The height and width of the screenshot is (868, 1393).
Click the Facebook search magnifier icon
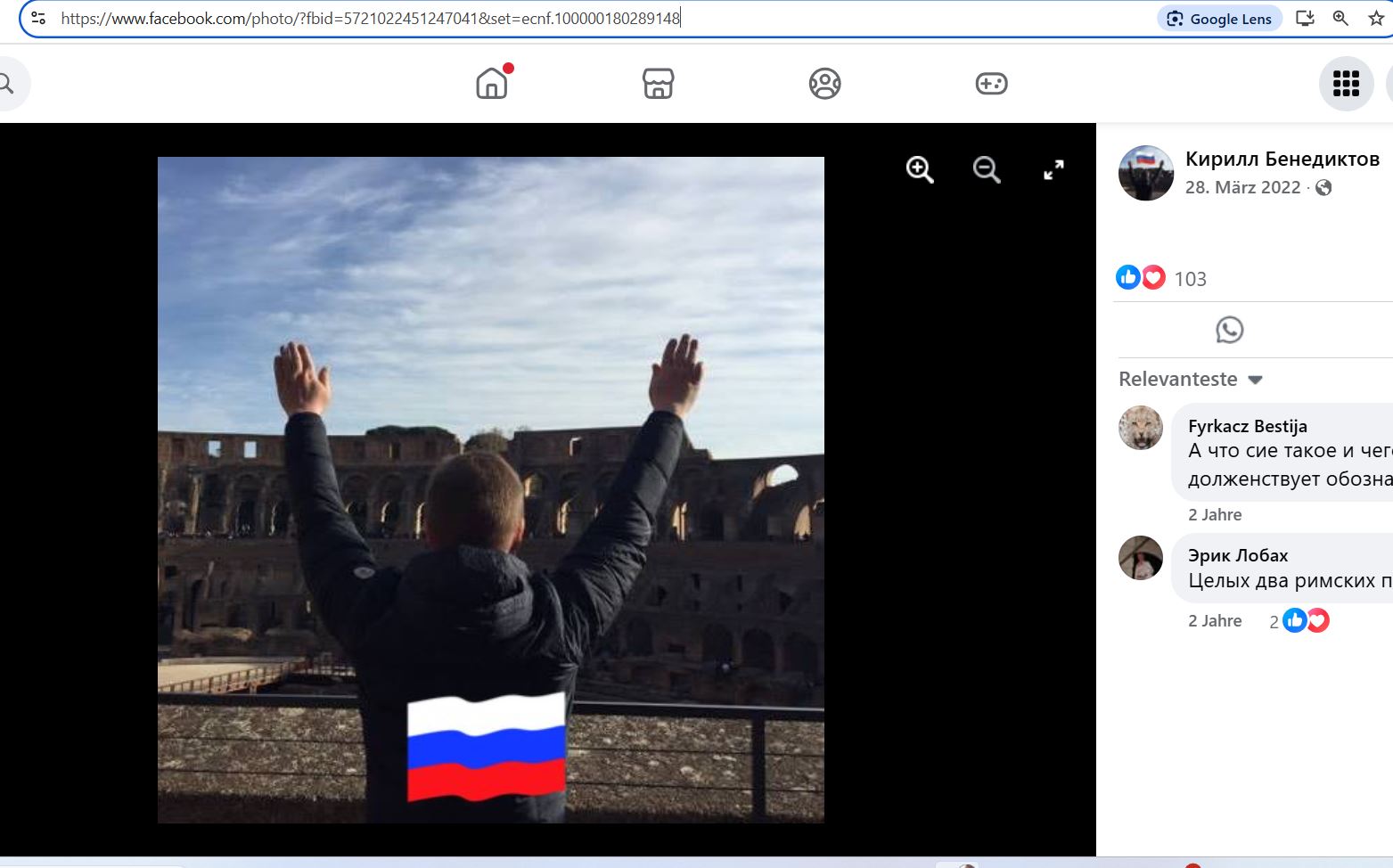7,84
